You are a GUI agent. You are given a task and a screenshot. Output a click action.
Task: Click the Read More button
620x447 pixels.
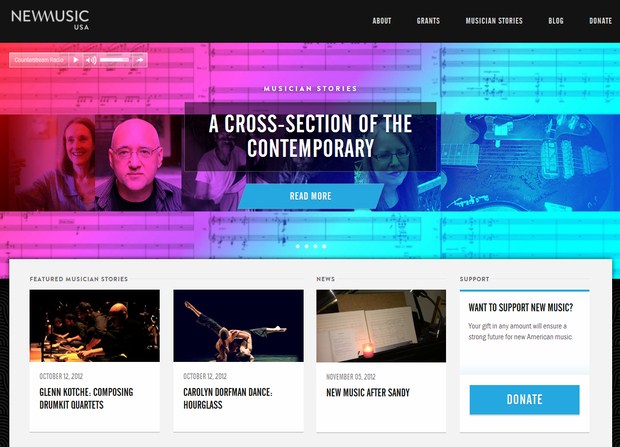click(x=310, y=196)
